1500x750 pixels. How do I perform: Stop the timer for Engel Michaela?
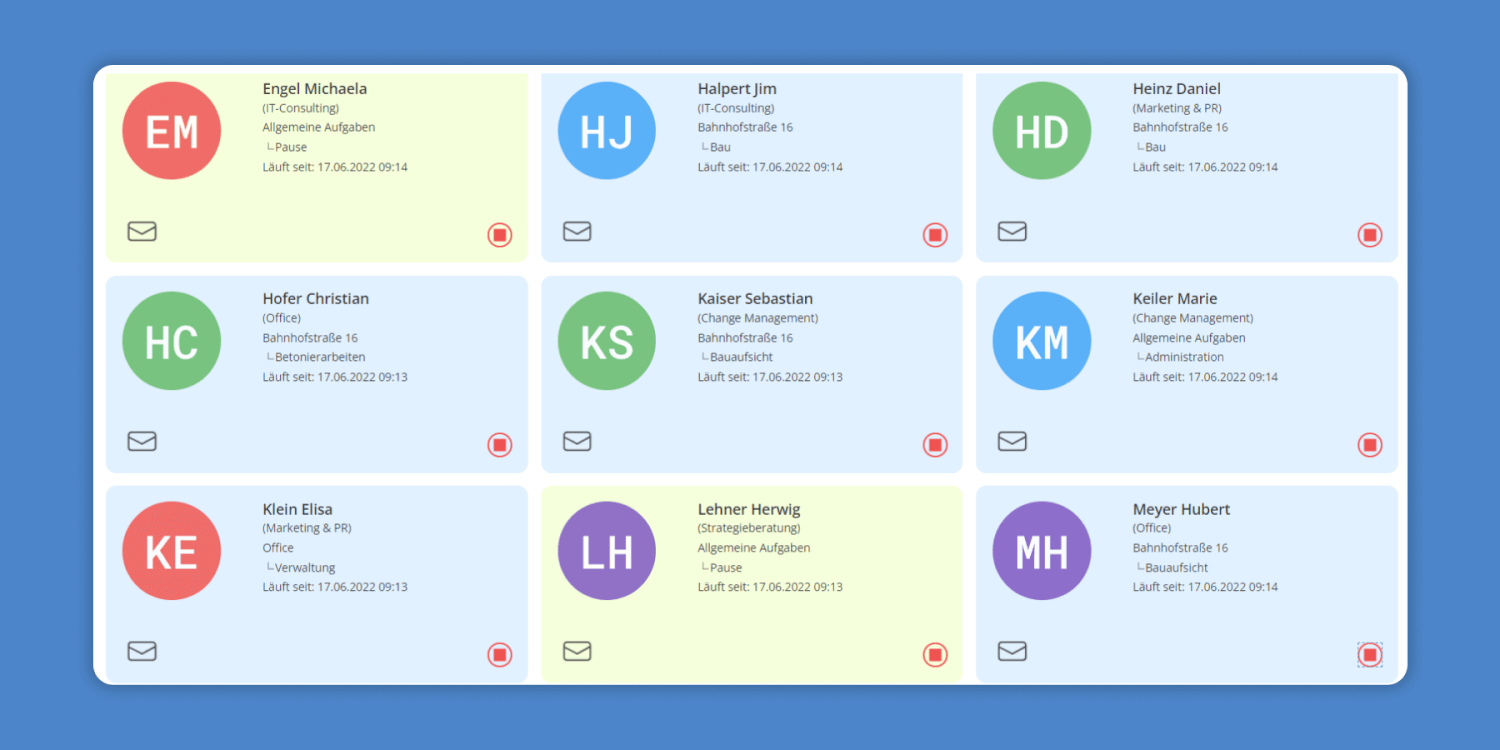[500, 235]
